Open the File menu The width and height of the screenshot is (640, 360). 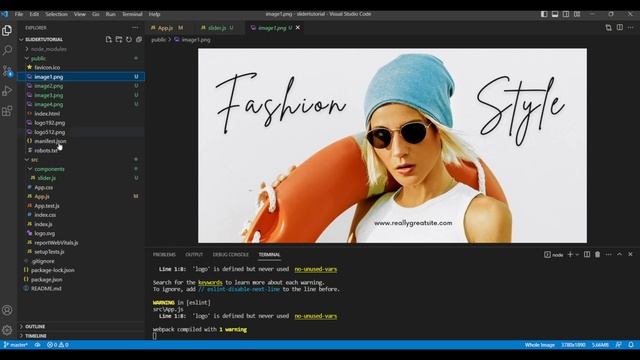pyautogui.click(x=19, y=14)
